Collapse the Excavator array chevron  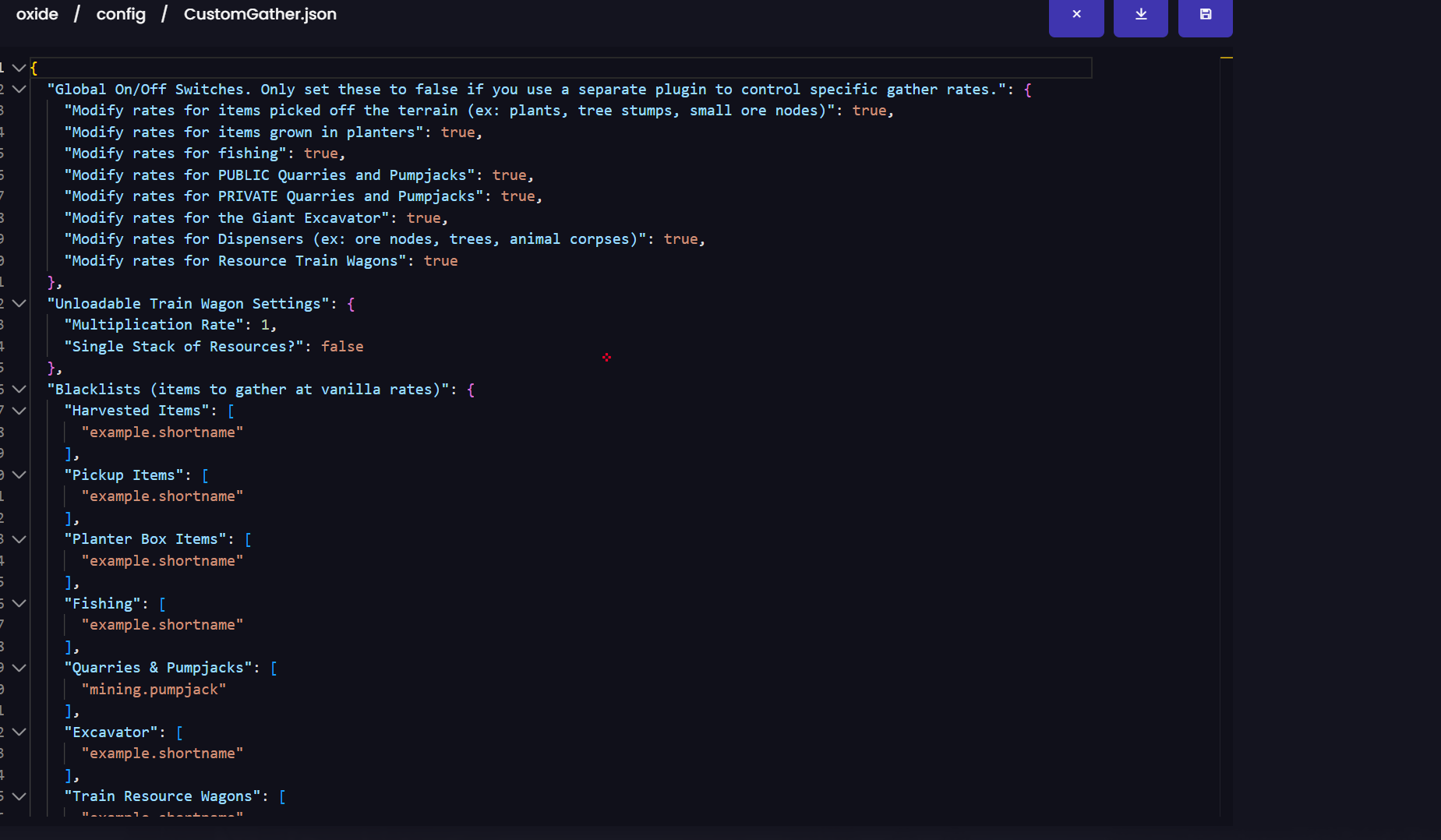[x=19, y=732]
